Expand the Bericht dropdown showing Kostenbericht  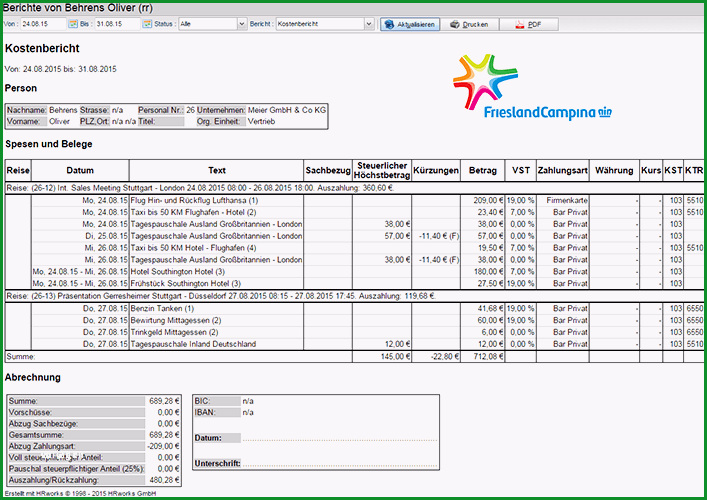pyautogui.click(x=369, y=24)
